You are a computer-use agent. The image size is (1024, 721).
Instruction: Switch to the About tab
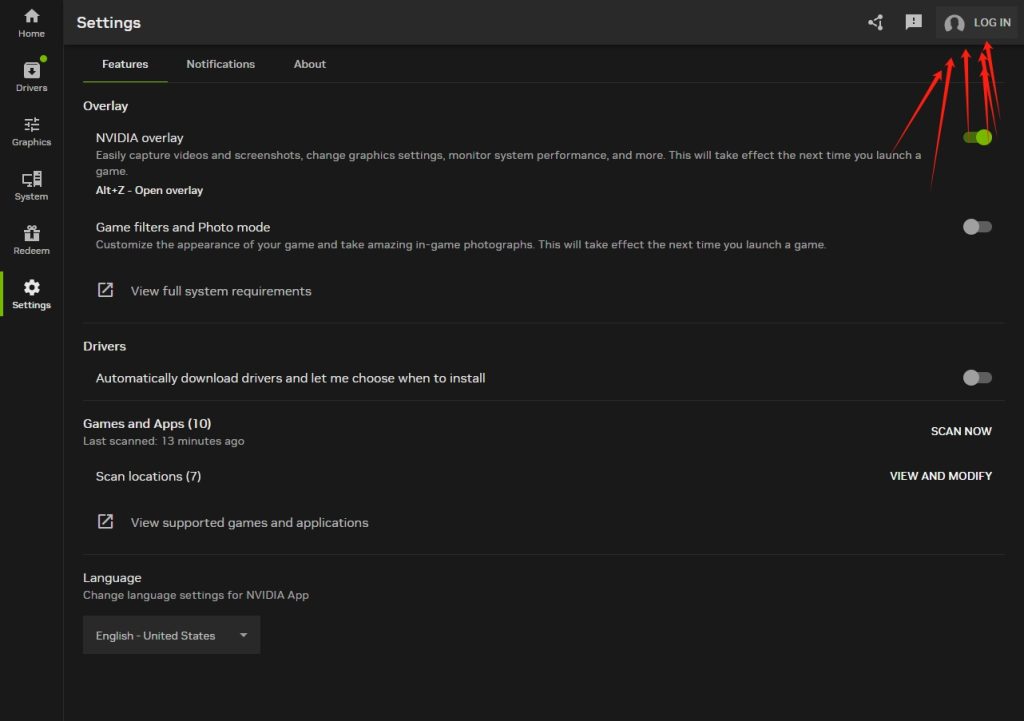pos(310,64)
